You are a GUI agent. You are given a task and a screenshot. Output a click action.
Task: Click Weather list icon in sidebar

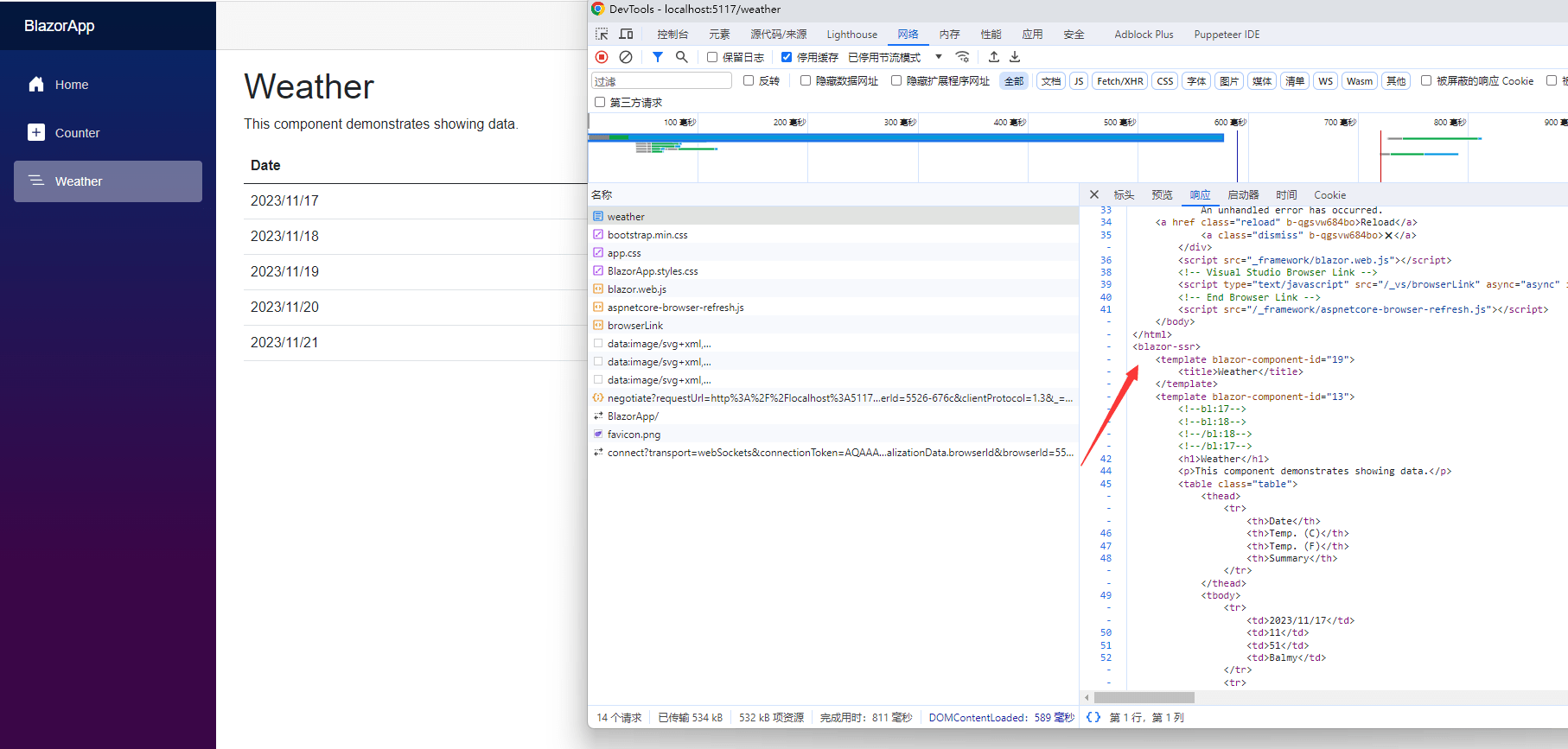(x=36, y=181)
